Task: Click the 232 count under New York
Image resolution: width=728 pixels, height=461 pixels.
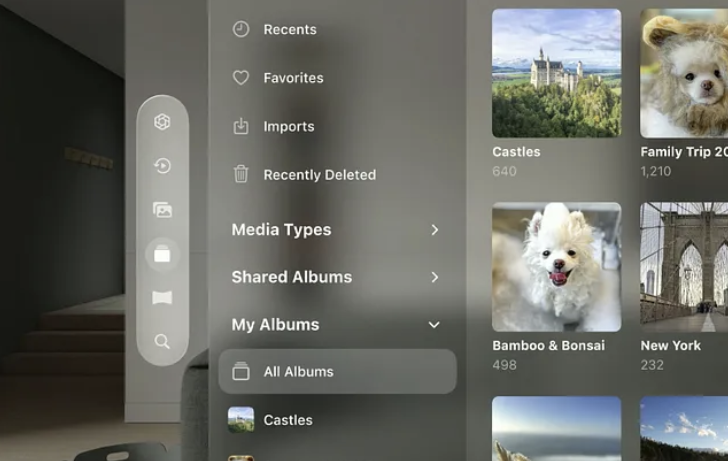Action: (x=652, y=365)
